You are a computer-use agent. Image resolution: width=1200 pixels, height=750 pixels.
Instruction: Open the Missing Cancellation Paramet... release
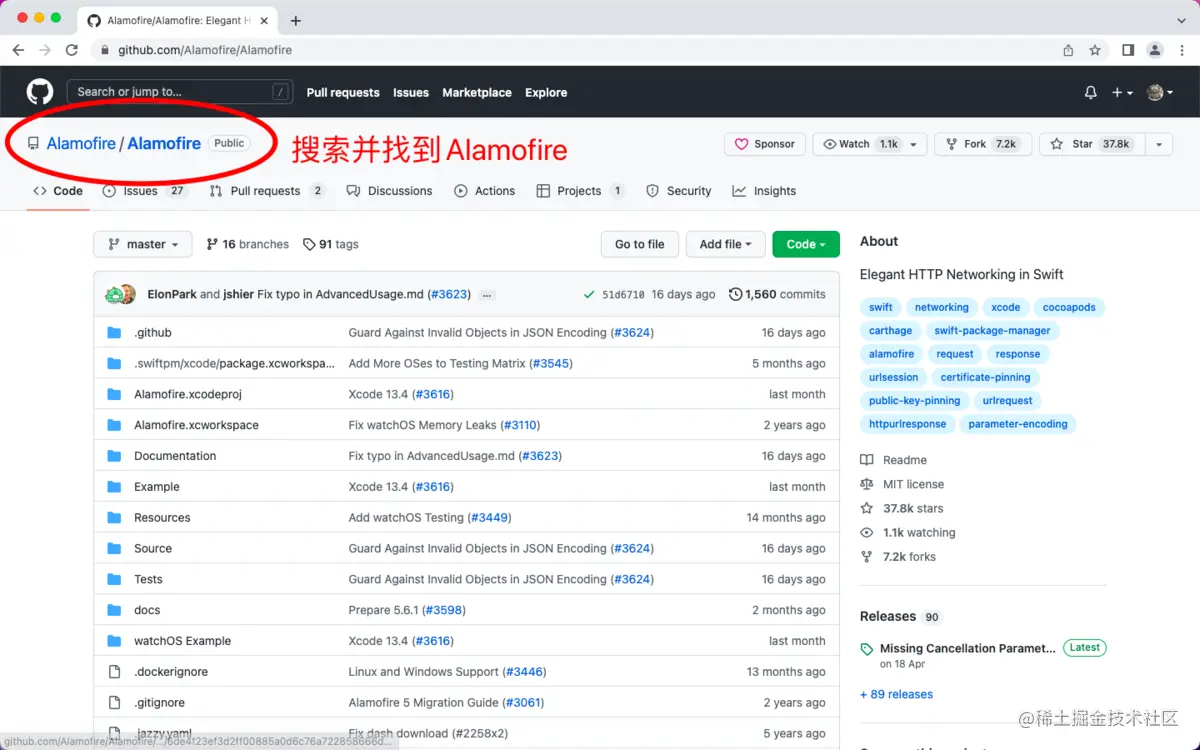tap(967, 649)
